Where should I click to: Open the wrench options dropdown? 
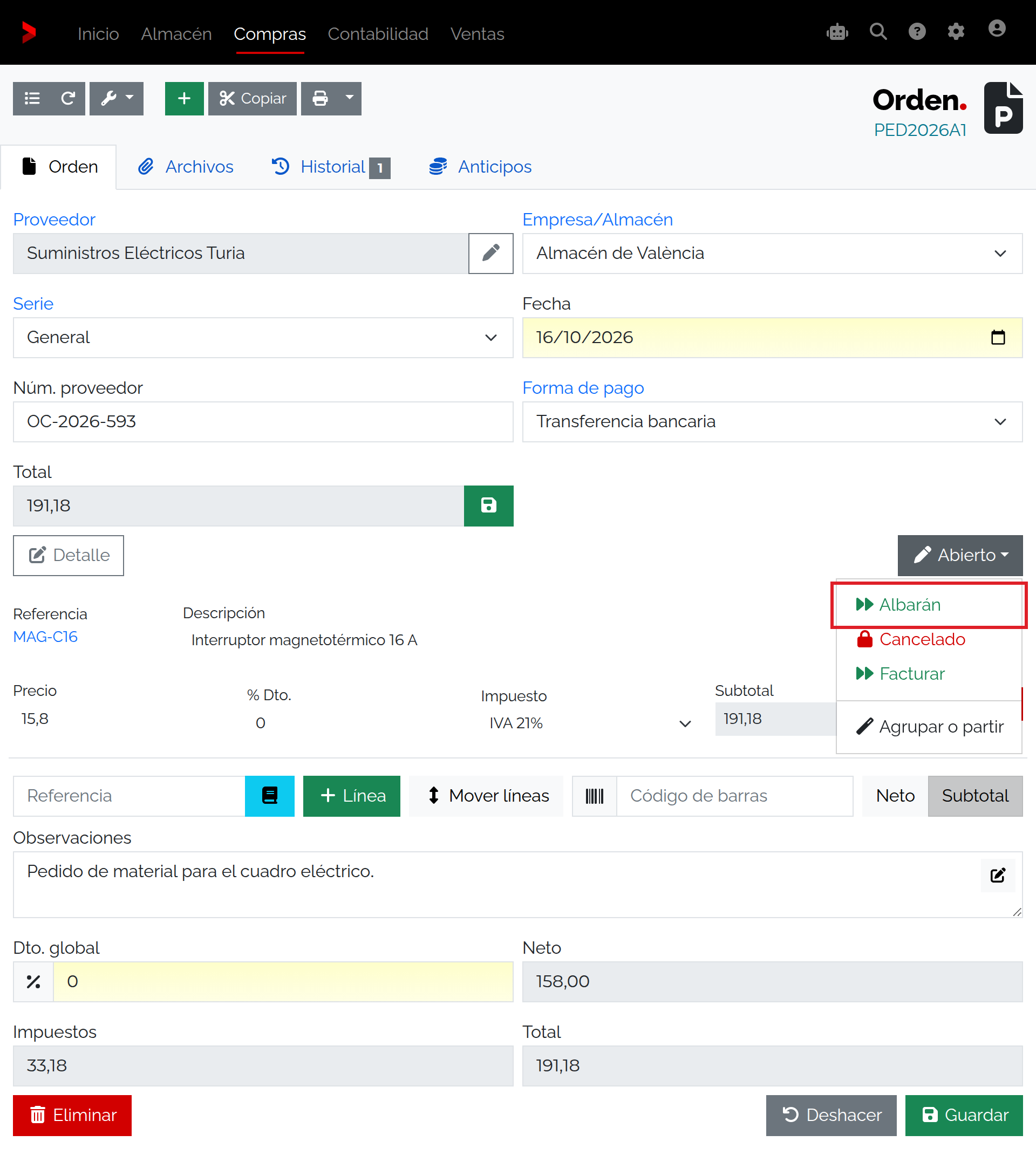pyautogui.click(x=117, y=98)
